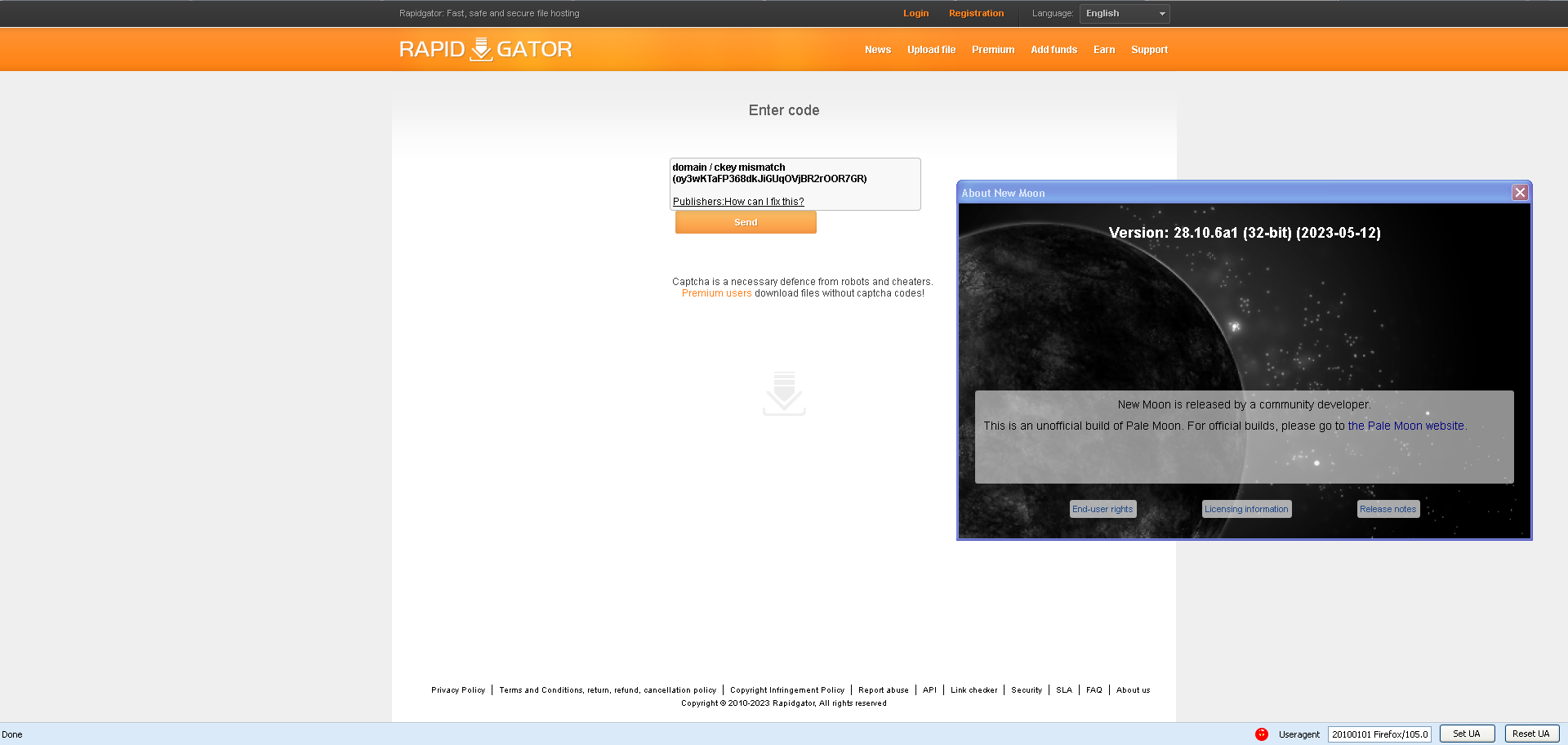Viewport: 1568px width, 745px height.
Task: Go to the Upload file page
Action: click(931, 50)
